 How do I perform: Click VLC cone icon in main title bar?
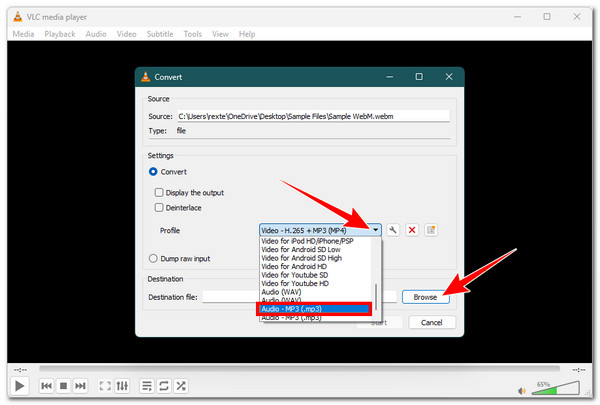tap(18, 17)
